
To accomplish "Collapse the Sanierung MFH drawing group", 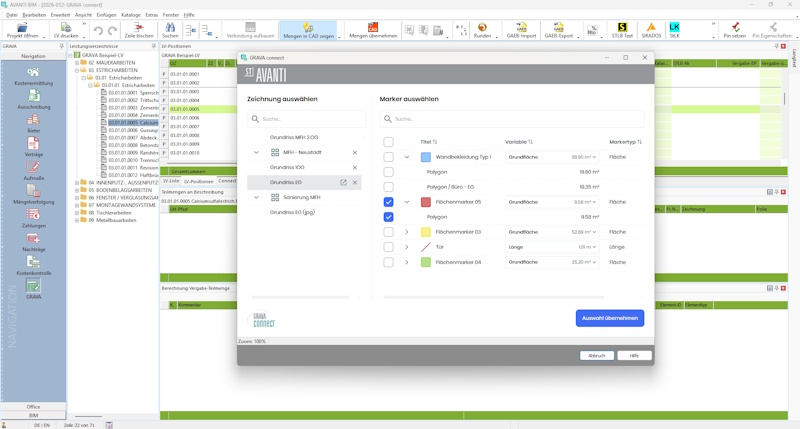I will (x=256, y=197).
